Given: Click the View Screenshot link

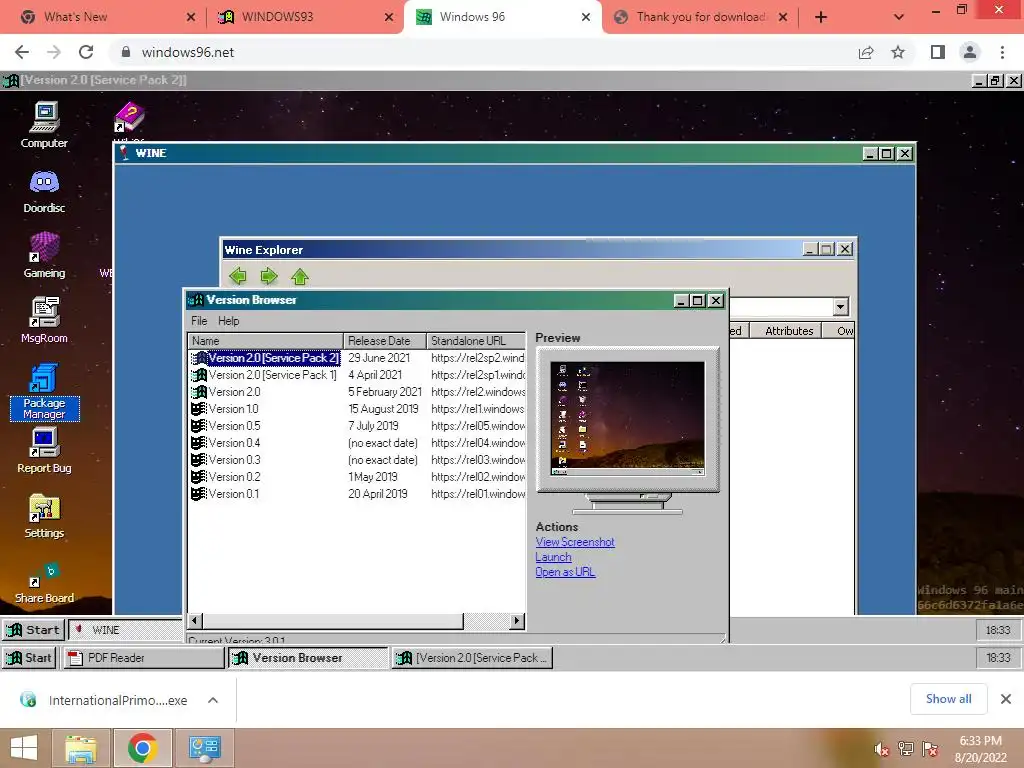Looking at the screenshot, I should click(575, 542).
